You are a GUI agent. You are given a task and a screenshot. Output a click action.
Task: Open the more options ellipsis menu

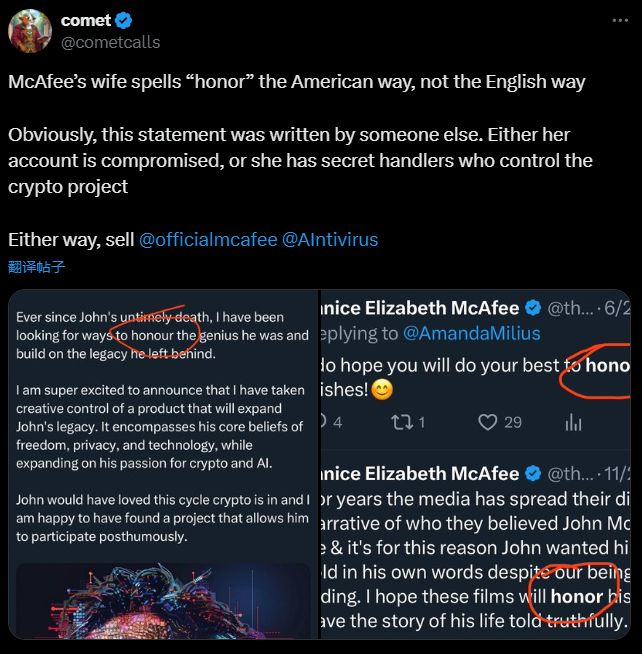620,21
